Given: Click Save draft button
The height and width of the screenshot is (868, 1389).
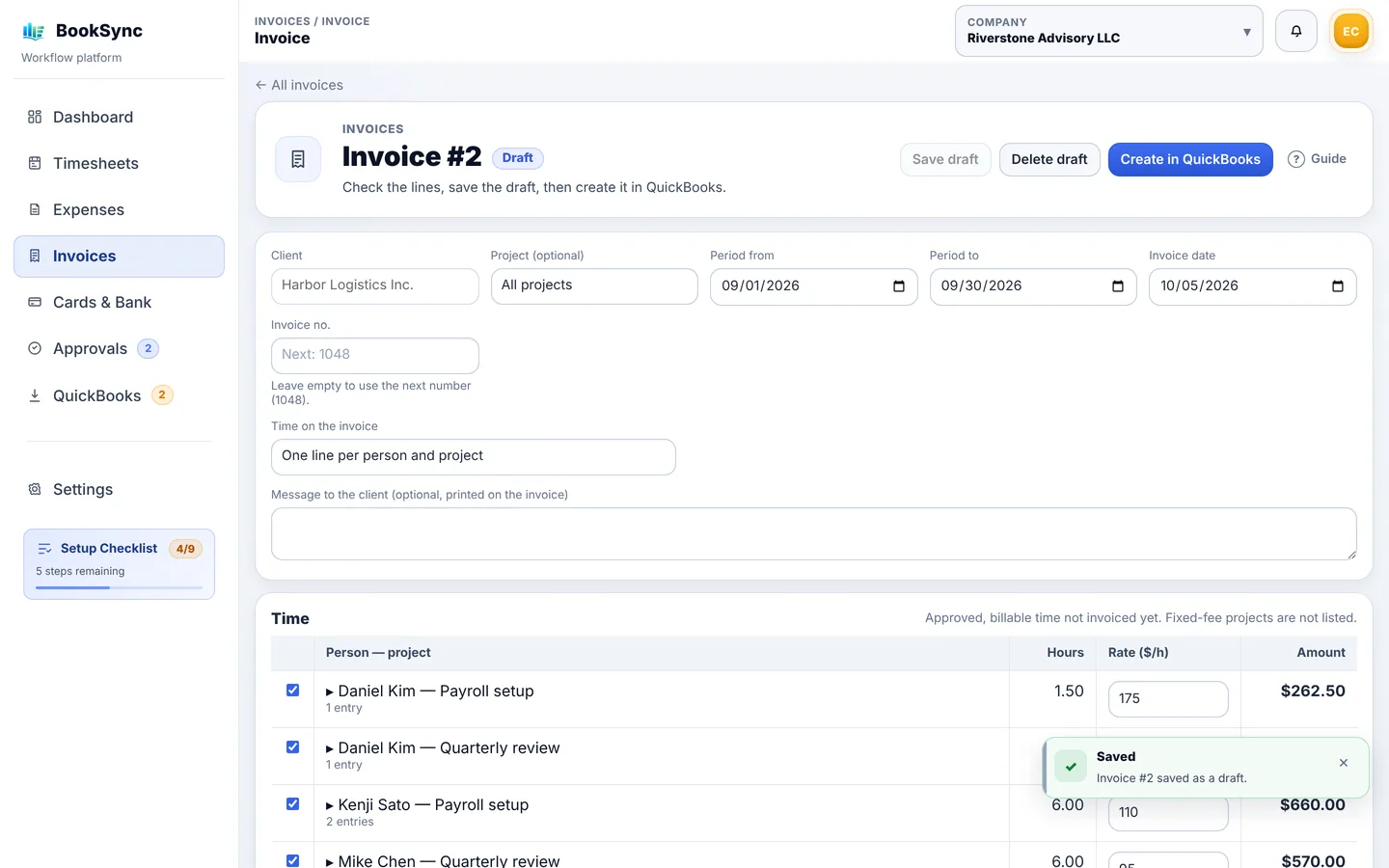Looking at the screenshot, I should [945, 159].
